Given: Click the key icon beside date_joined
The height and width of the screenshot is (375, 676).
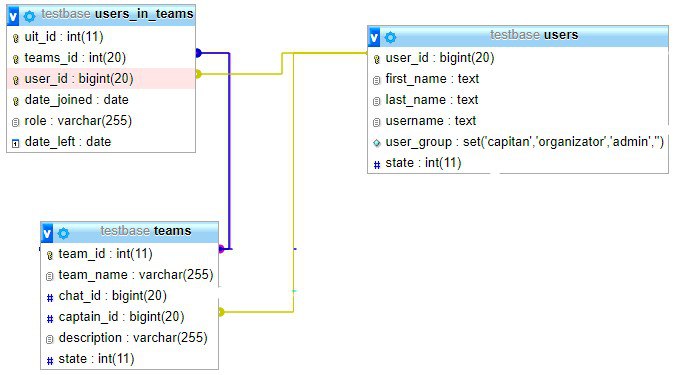Looking at the screenshot, I should tap(16, 101).
